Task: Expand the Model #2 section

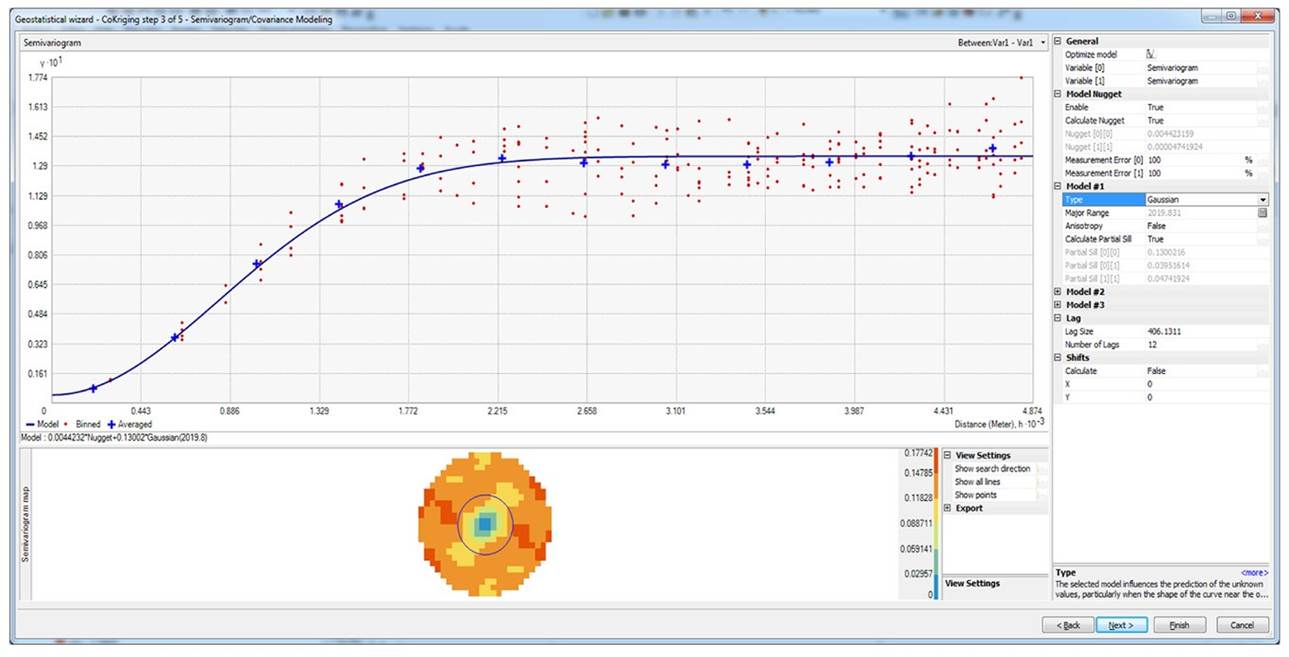Action: click(x=1058, y=292)
